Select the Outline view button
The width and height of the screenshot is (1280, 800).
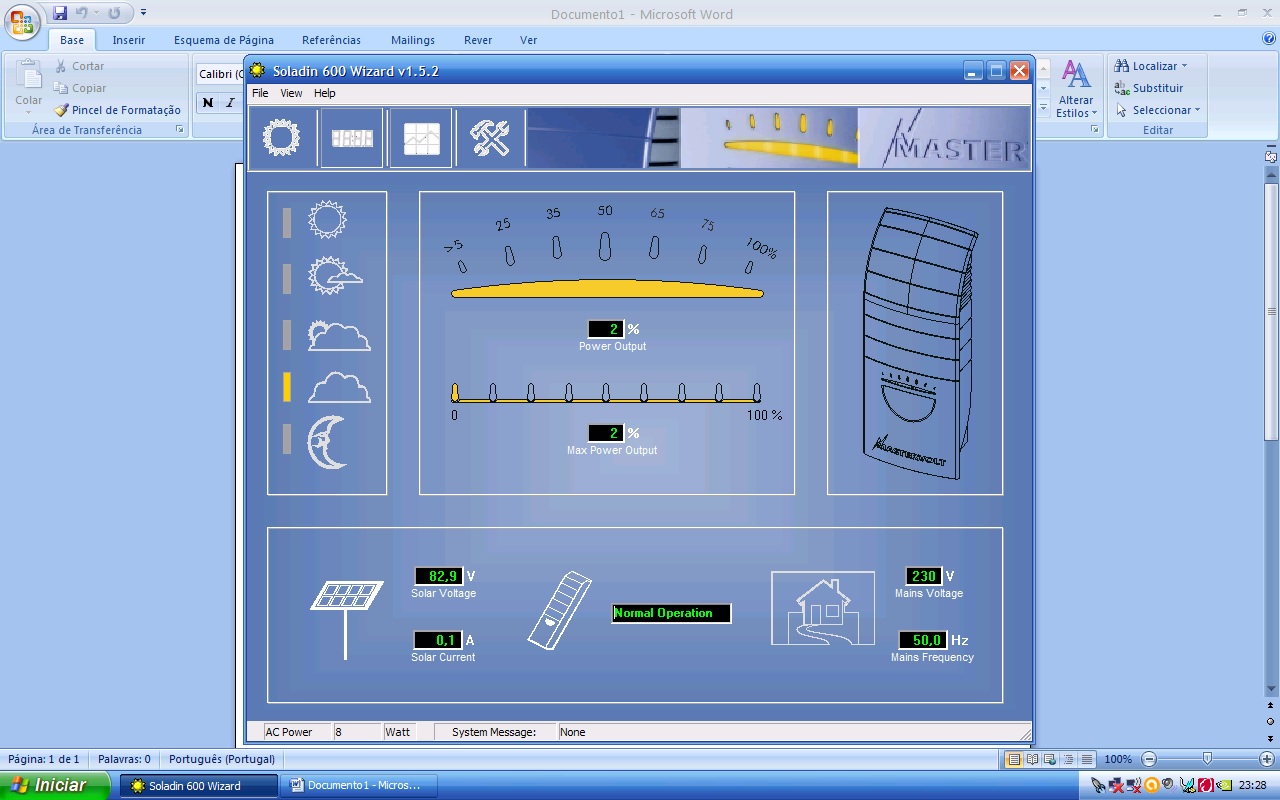coord(1069,760)
